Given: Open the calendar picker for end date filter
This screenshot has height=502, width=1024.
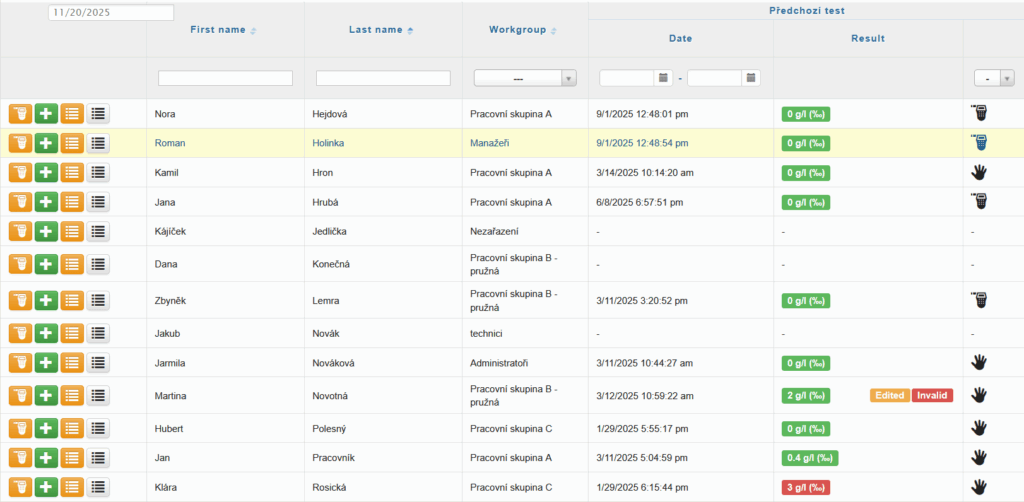Looking at the screenshot, I should [x=751, y=78].
